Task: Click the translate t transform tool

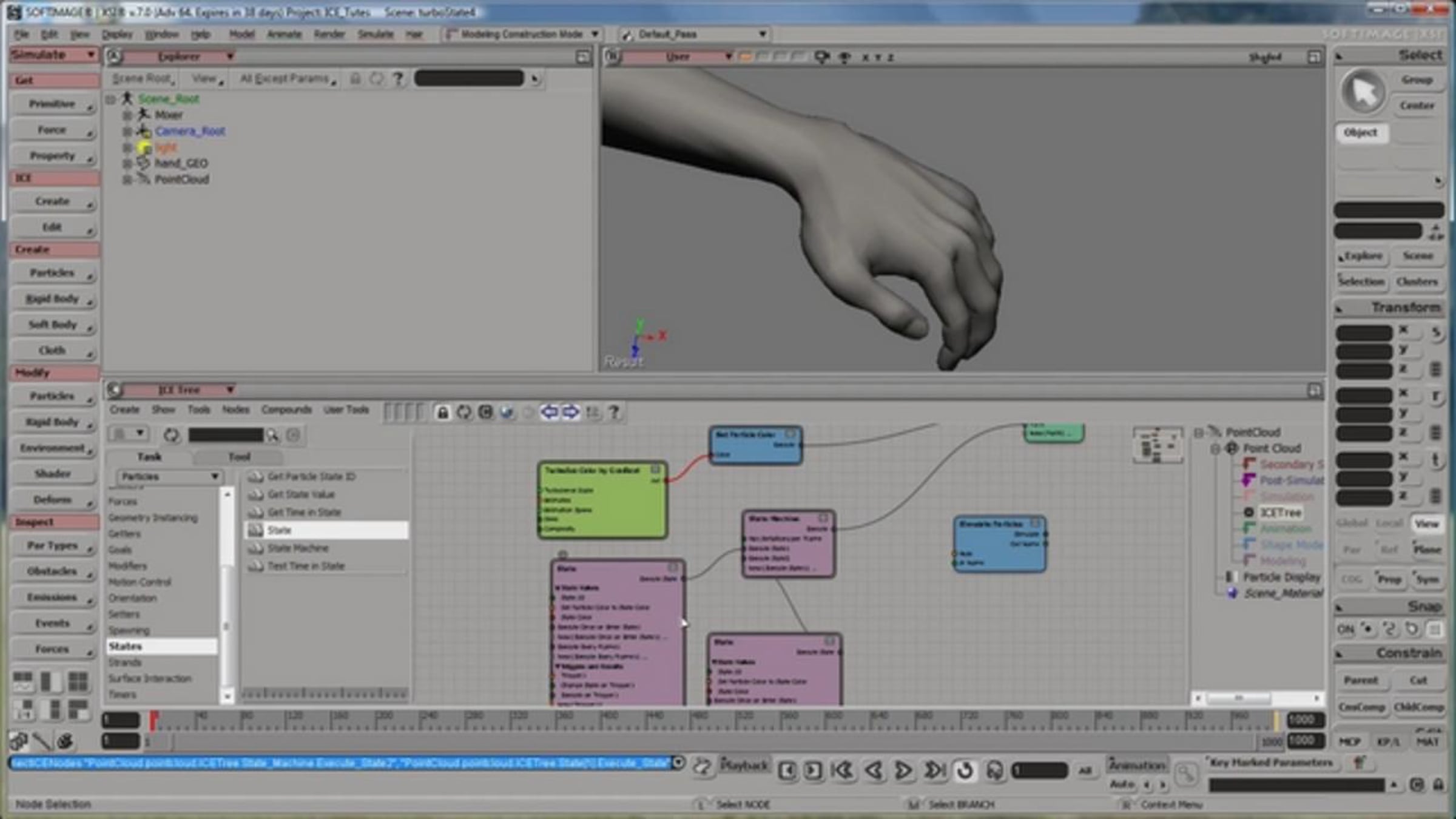Action: point(1435,460)
